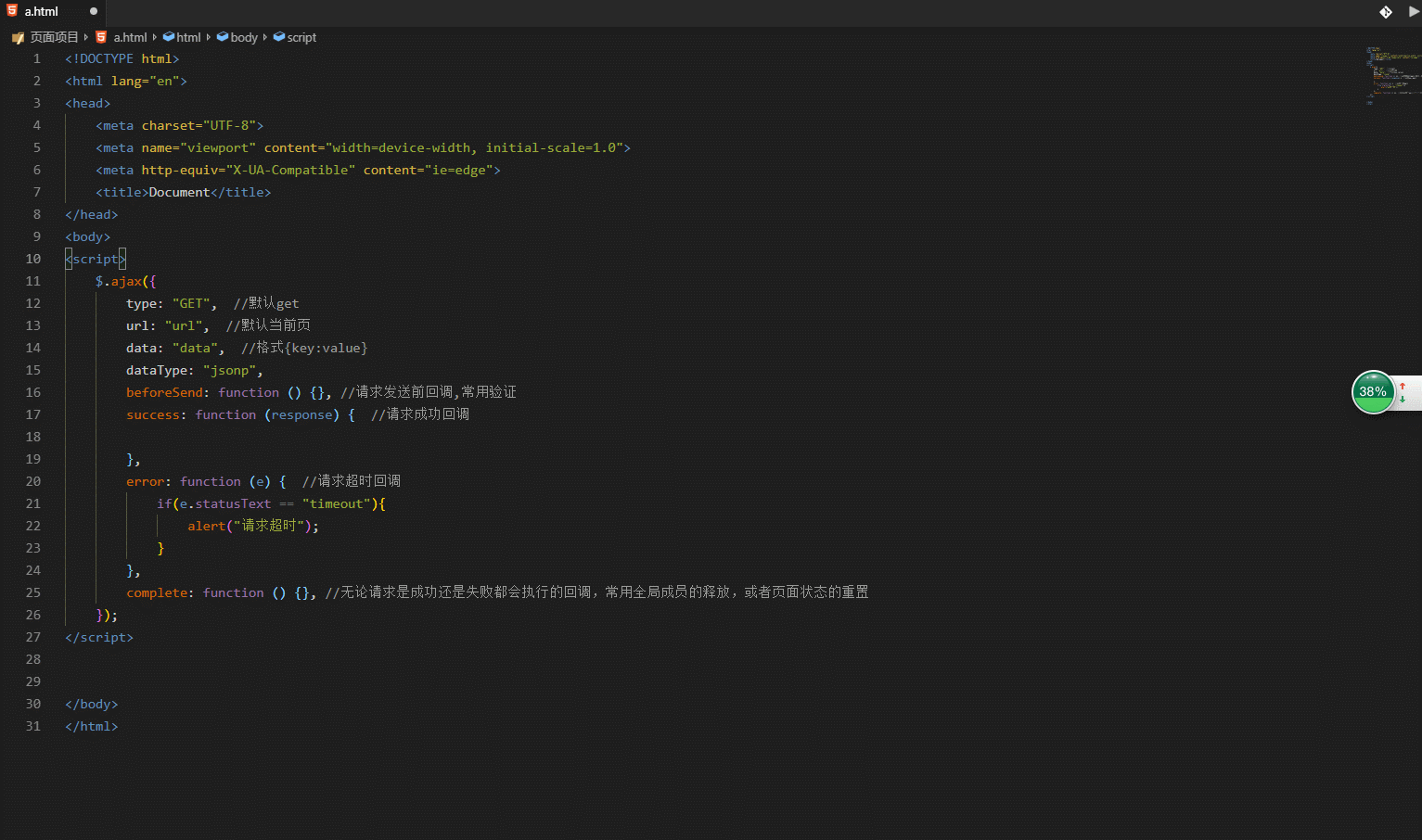1422x840 pixels.
Task: Expand the arrow after a.html breadcrumb
Action: tap(154, 37)
